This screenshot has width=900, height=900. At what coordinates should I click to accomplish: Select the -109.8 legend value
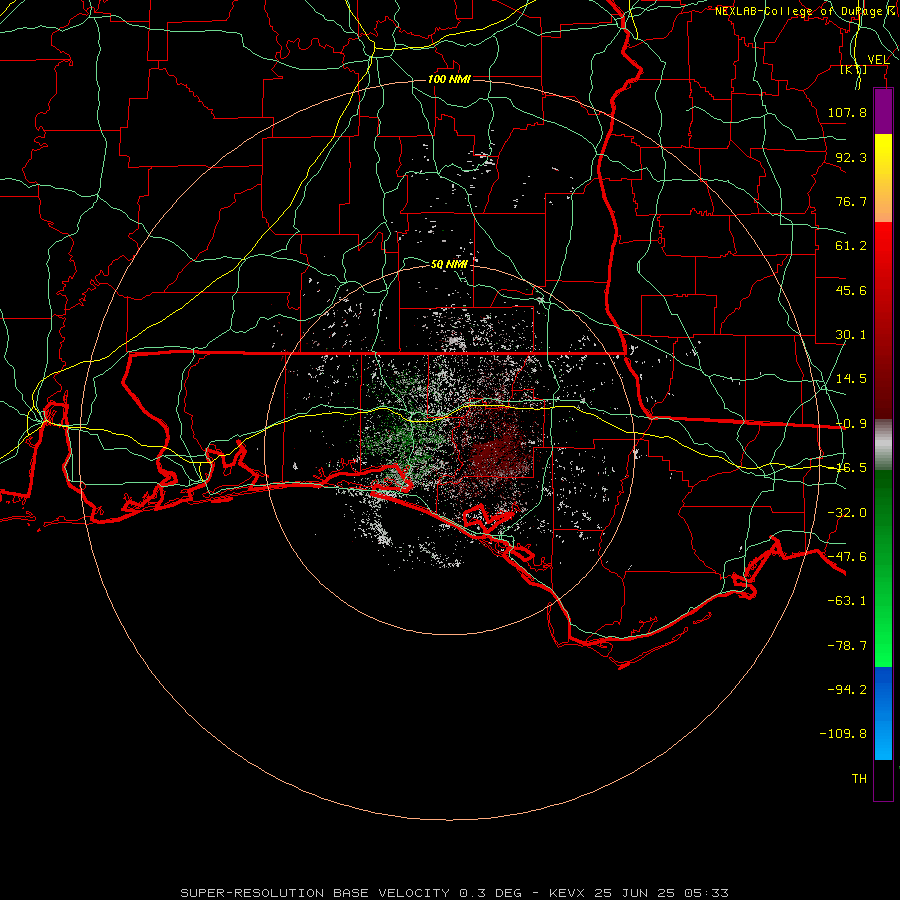point(843,734)
